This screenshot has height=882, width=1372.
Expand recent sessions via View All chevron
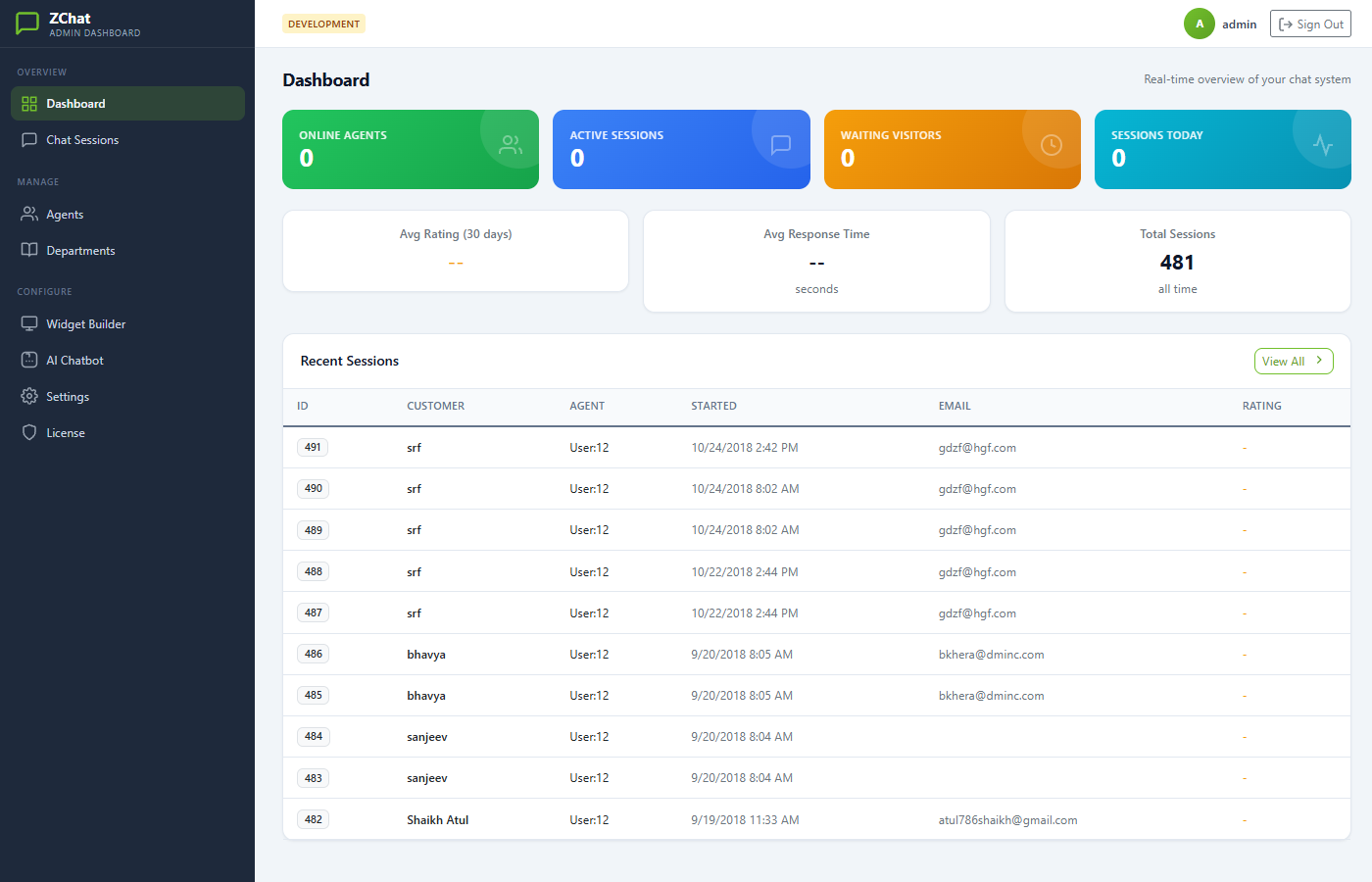(1318, 361)
